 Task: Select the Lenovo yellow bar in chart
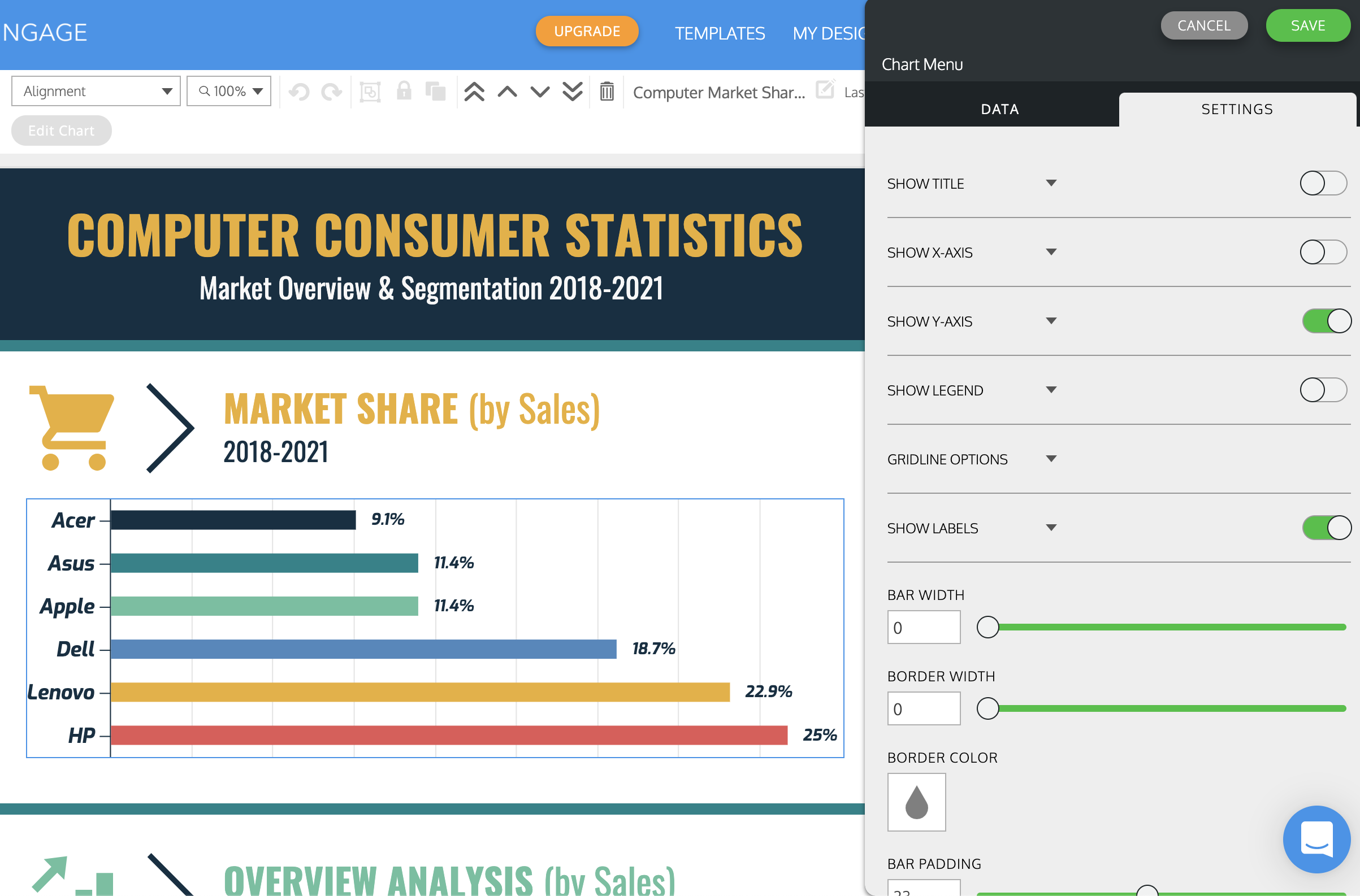[420, 692]
